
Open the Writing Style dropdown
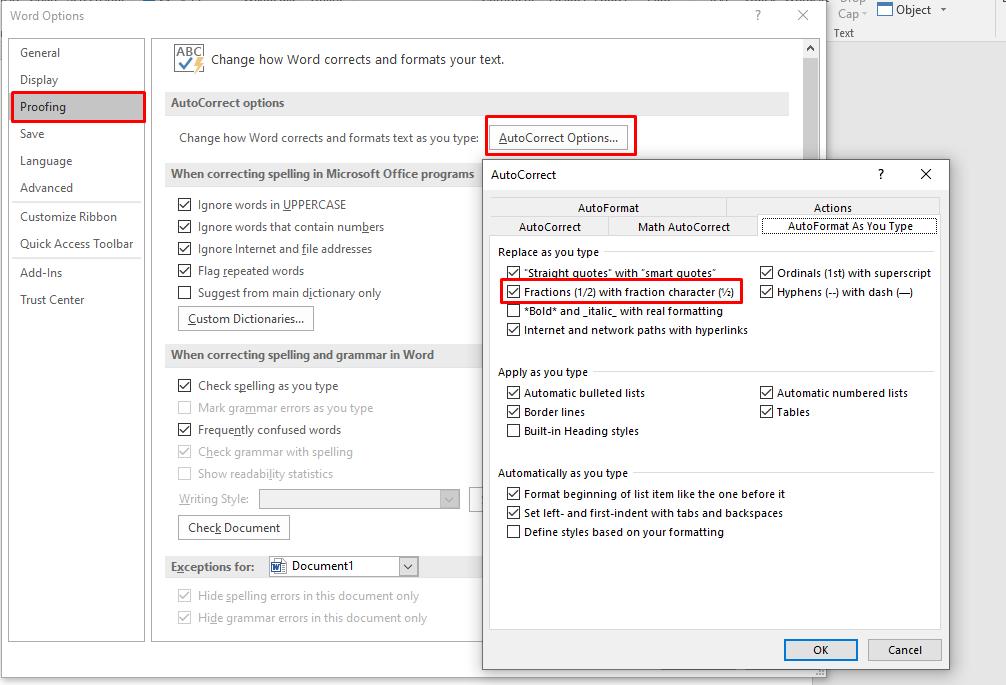click(x=450, y=499)
